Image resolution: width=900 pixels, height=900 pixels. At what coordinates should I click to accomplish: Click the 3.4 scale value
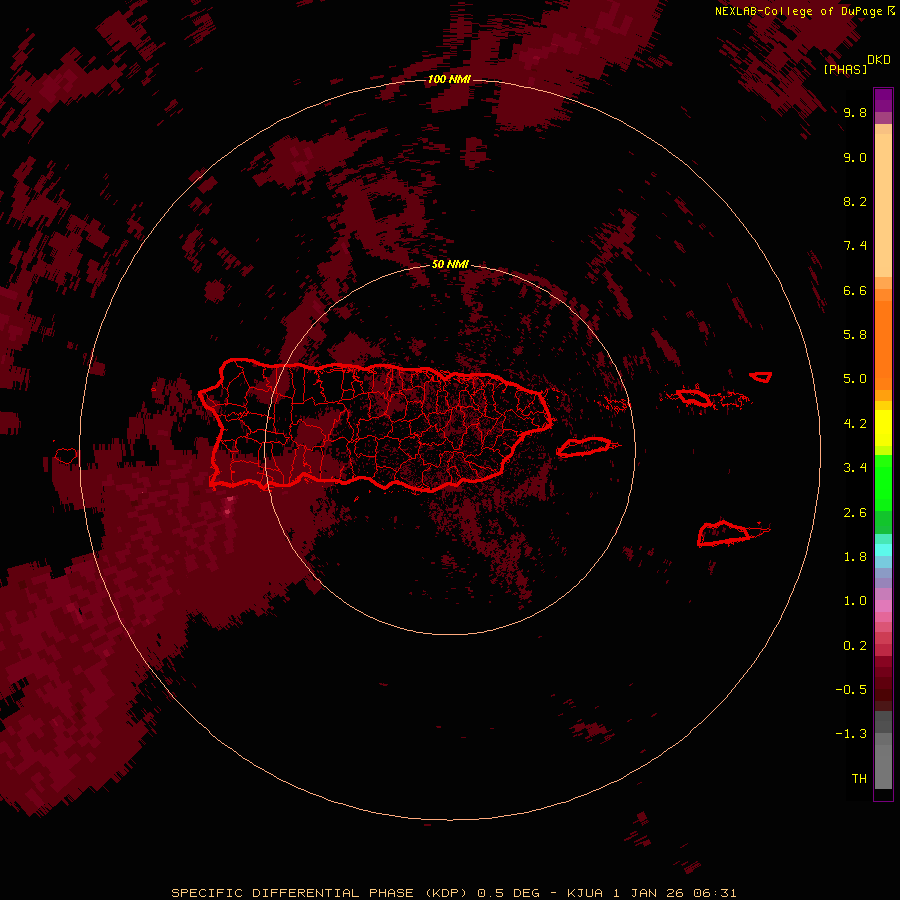(855, 468)
